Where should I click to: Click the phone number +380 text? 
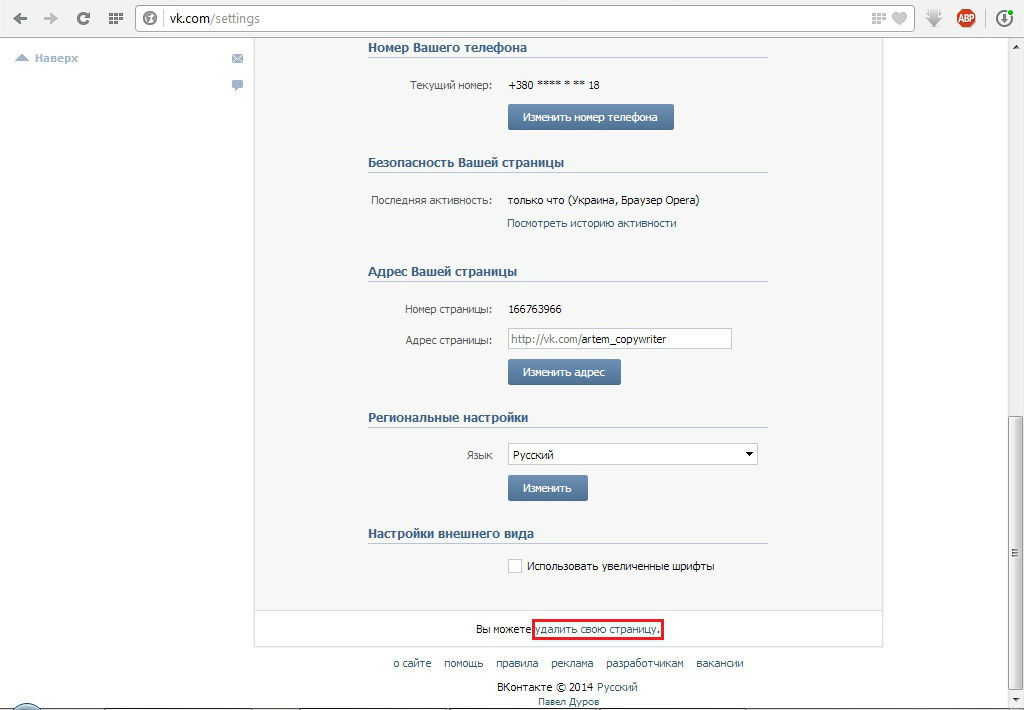554,85
